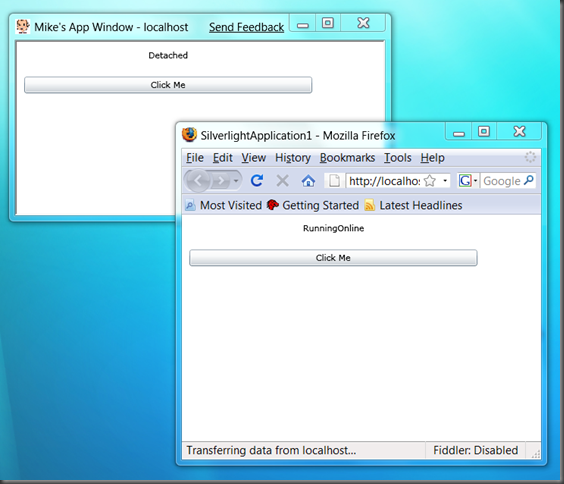Open the address bar history dropdown

pyautogui.click(x=445, y=181)
